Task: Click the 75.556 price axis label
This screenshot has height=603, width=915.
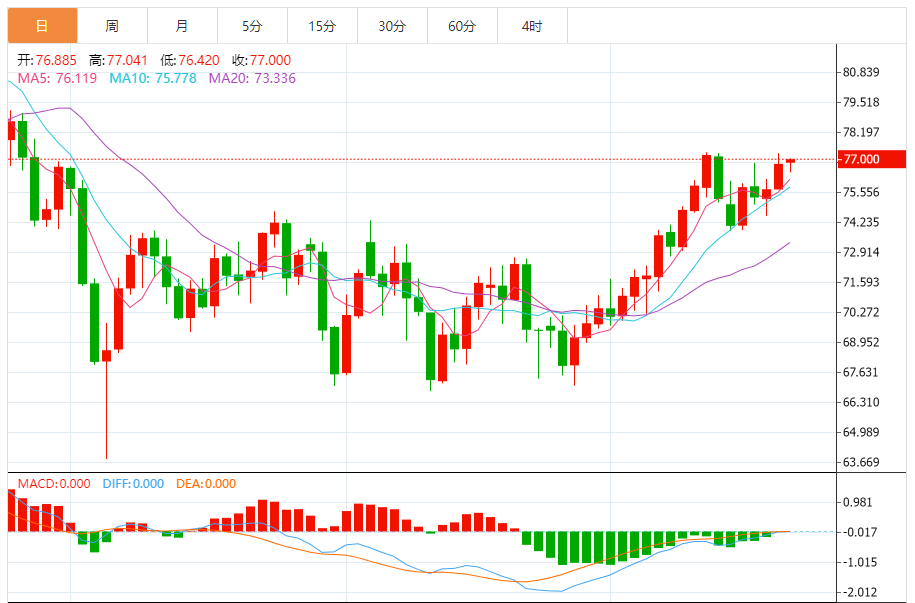Action: click(861, 192)
